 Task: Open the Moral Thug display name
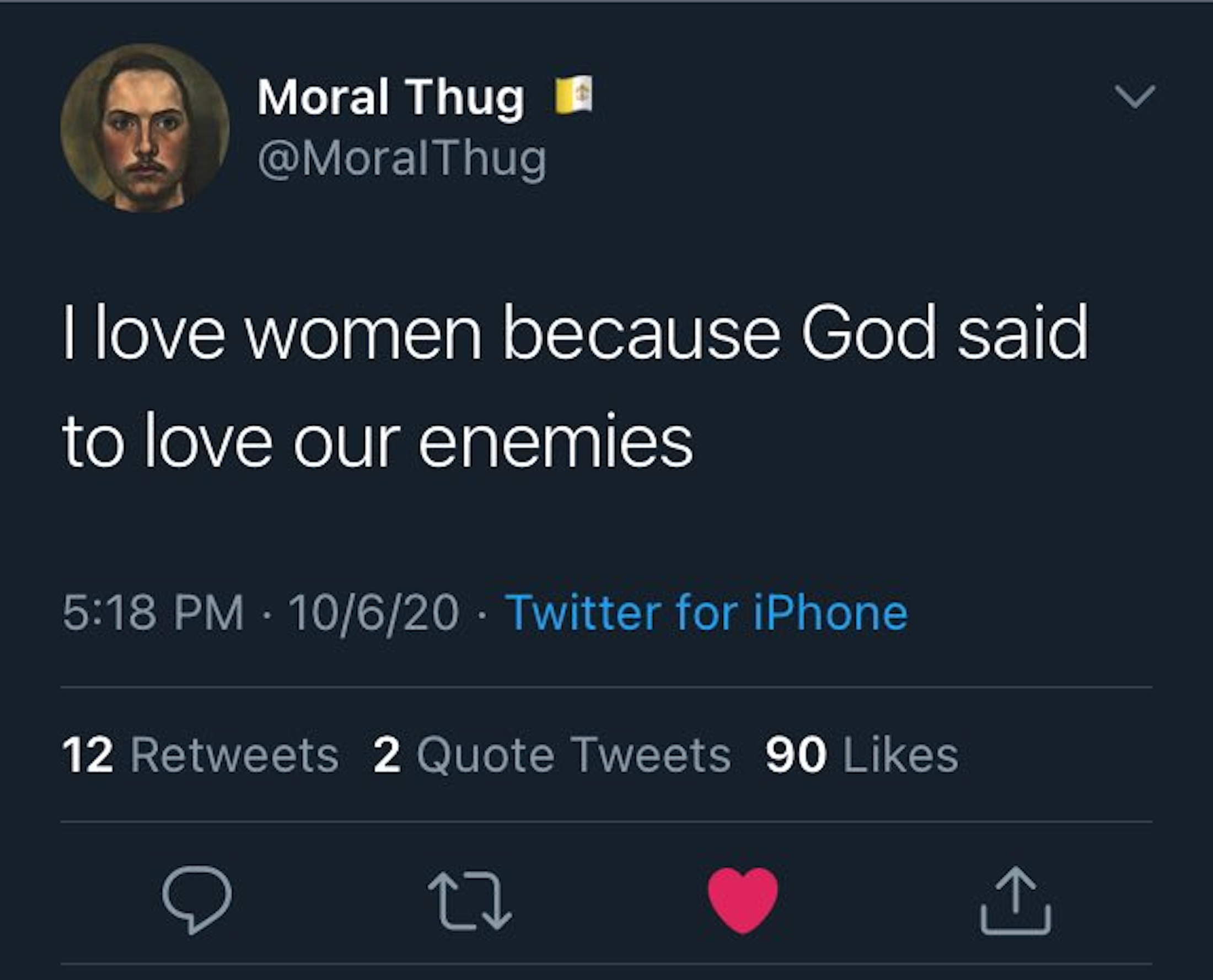pos(391,97)
